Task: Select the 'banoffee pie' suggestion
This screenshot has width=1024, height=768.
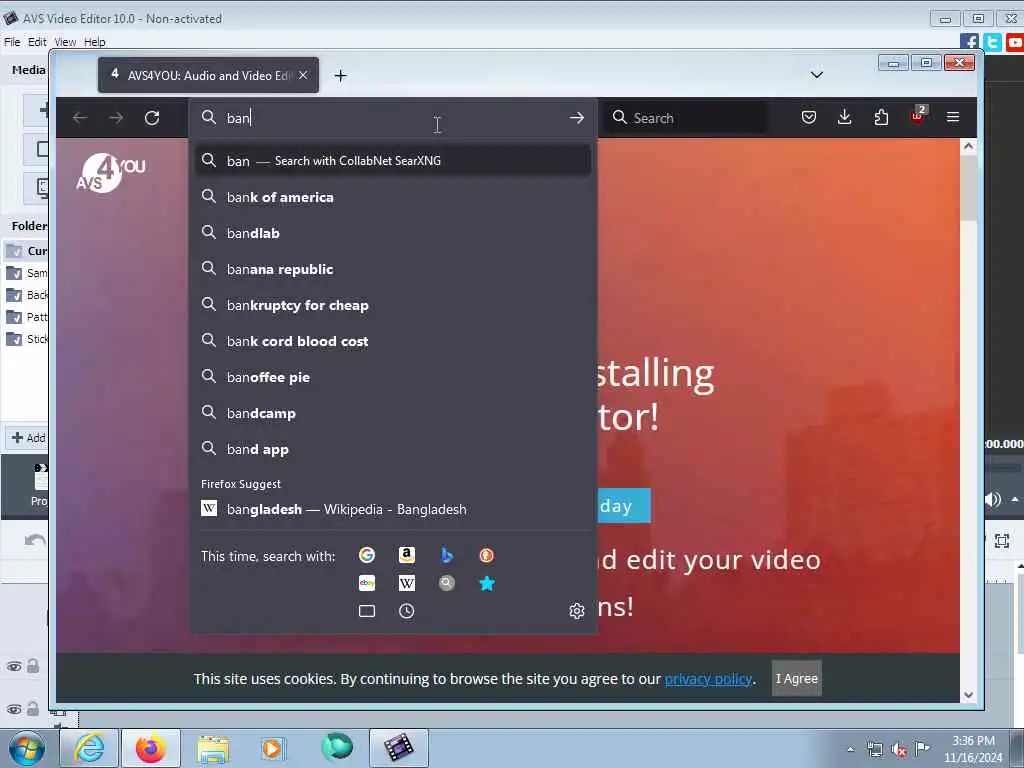Action: tap(392, 377)
